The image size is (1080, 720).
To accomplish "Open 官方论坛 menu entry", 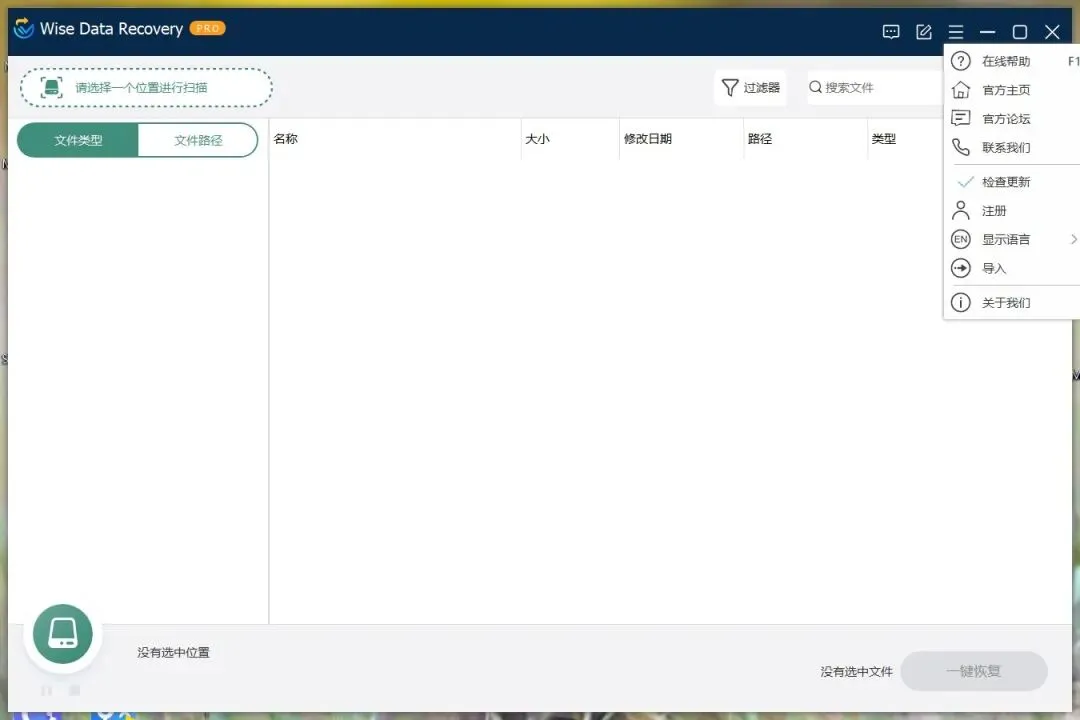I will 1011,119.
